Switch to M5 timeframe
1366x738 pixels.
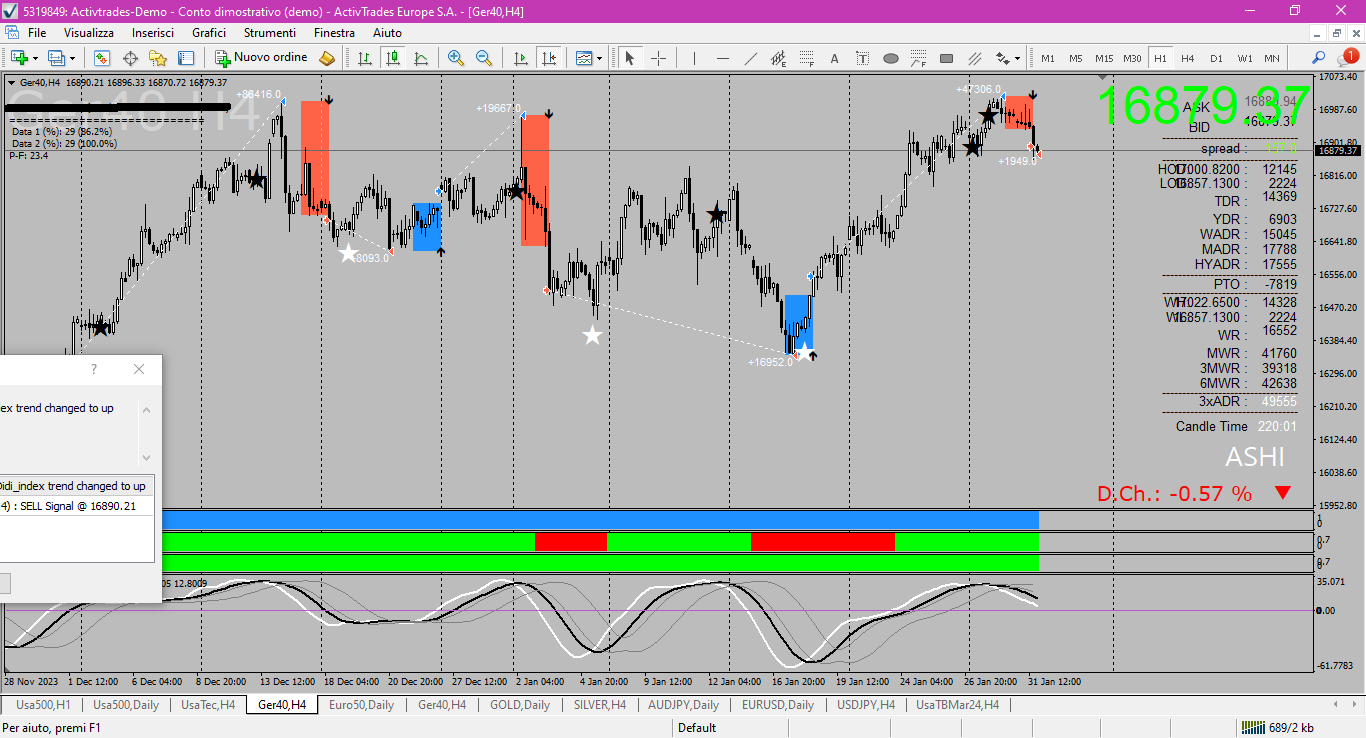click(1076, 58)
